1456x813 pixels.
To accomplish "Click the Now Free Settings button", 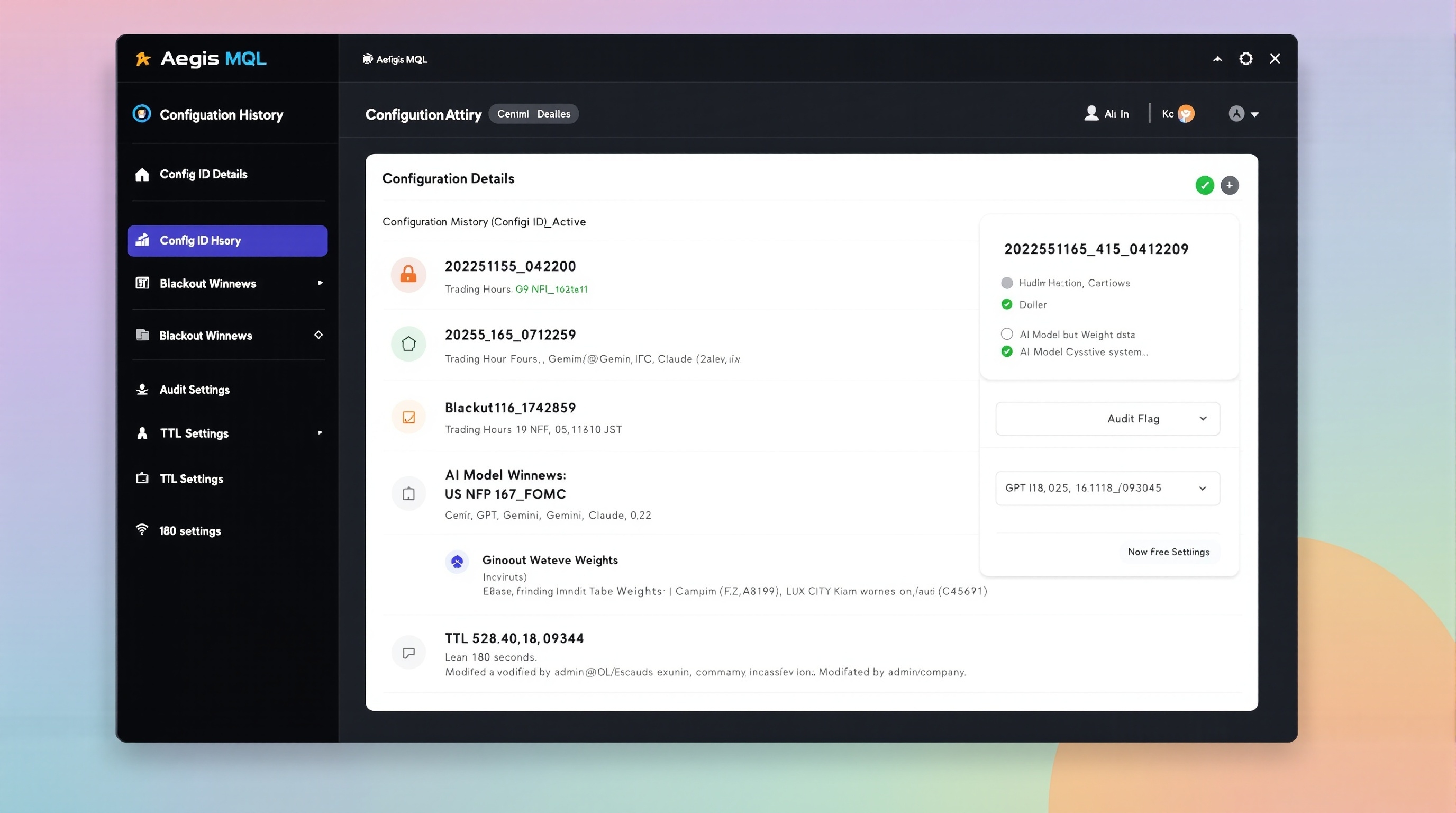I will point(1168,552).
